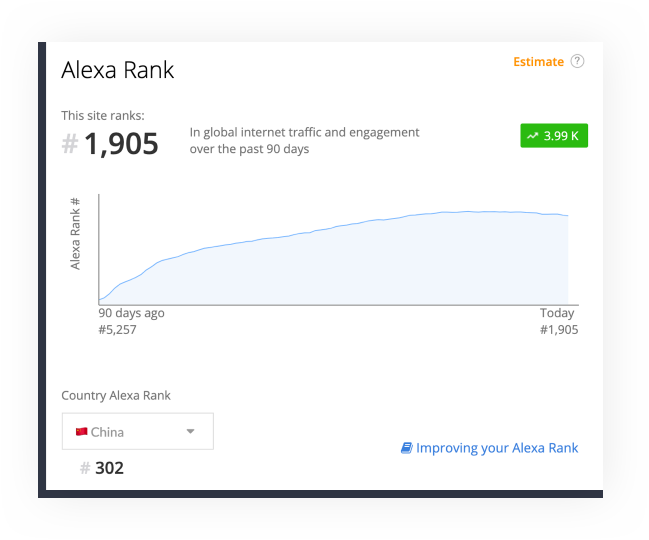Click the Alexa Rank heading

tap(118, 70)
